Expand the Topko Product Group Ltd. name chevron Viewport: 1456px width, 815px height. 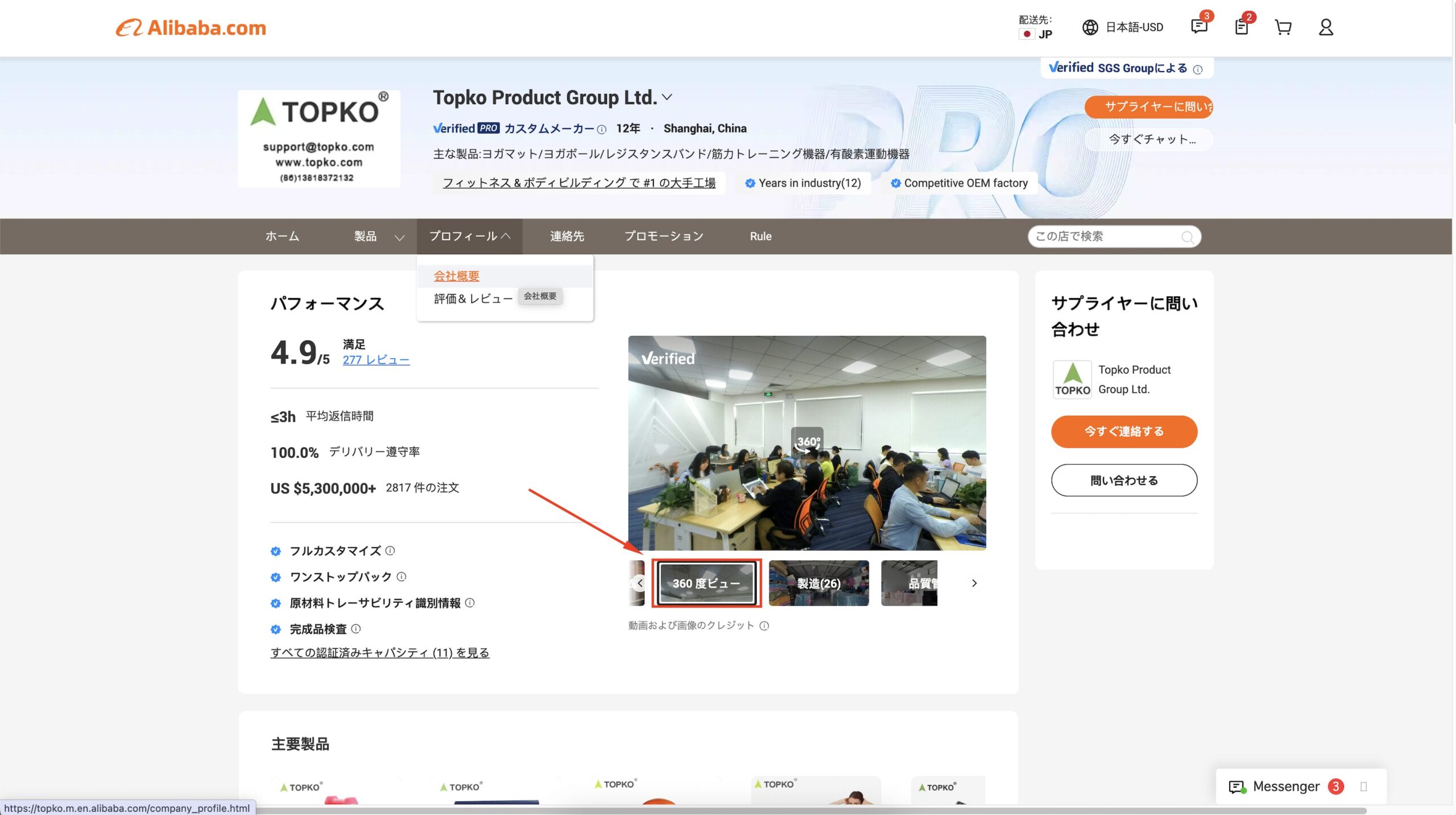point(668,97)
